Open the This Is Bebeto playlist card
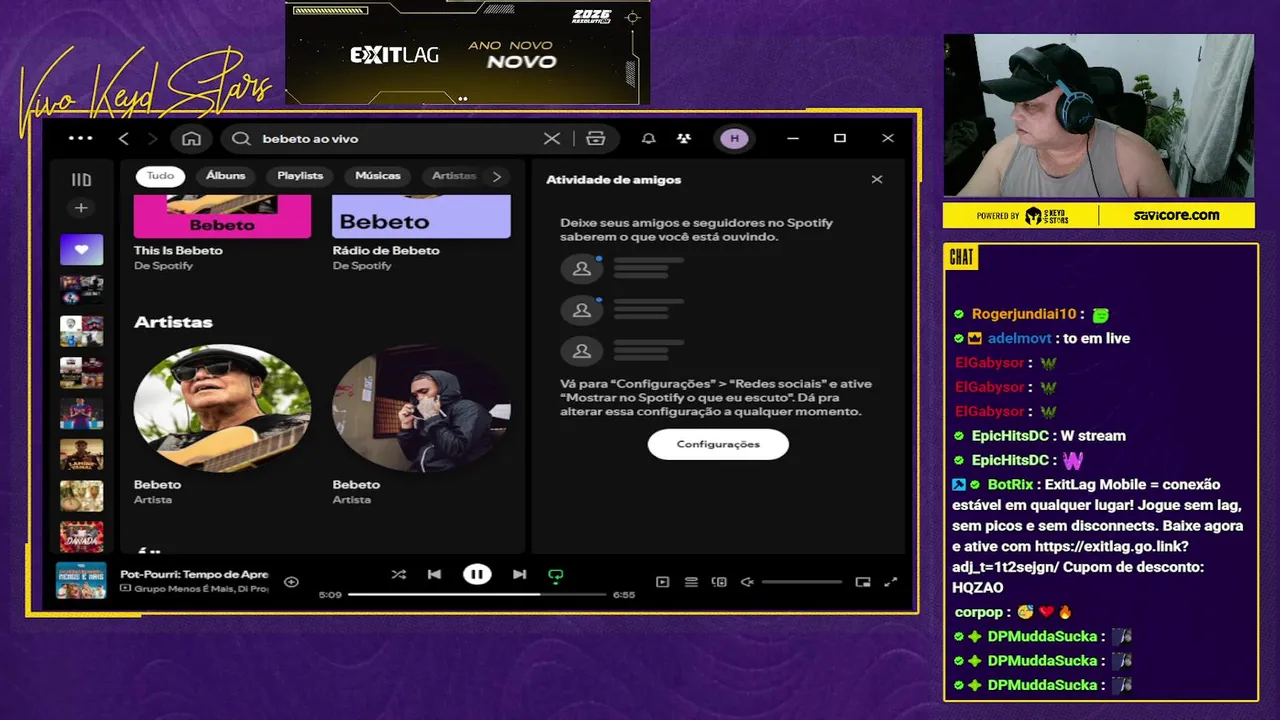 [222, 232]
